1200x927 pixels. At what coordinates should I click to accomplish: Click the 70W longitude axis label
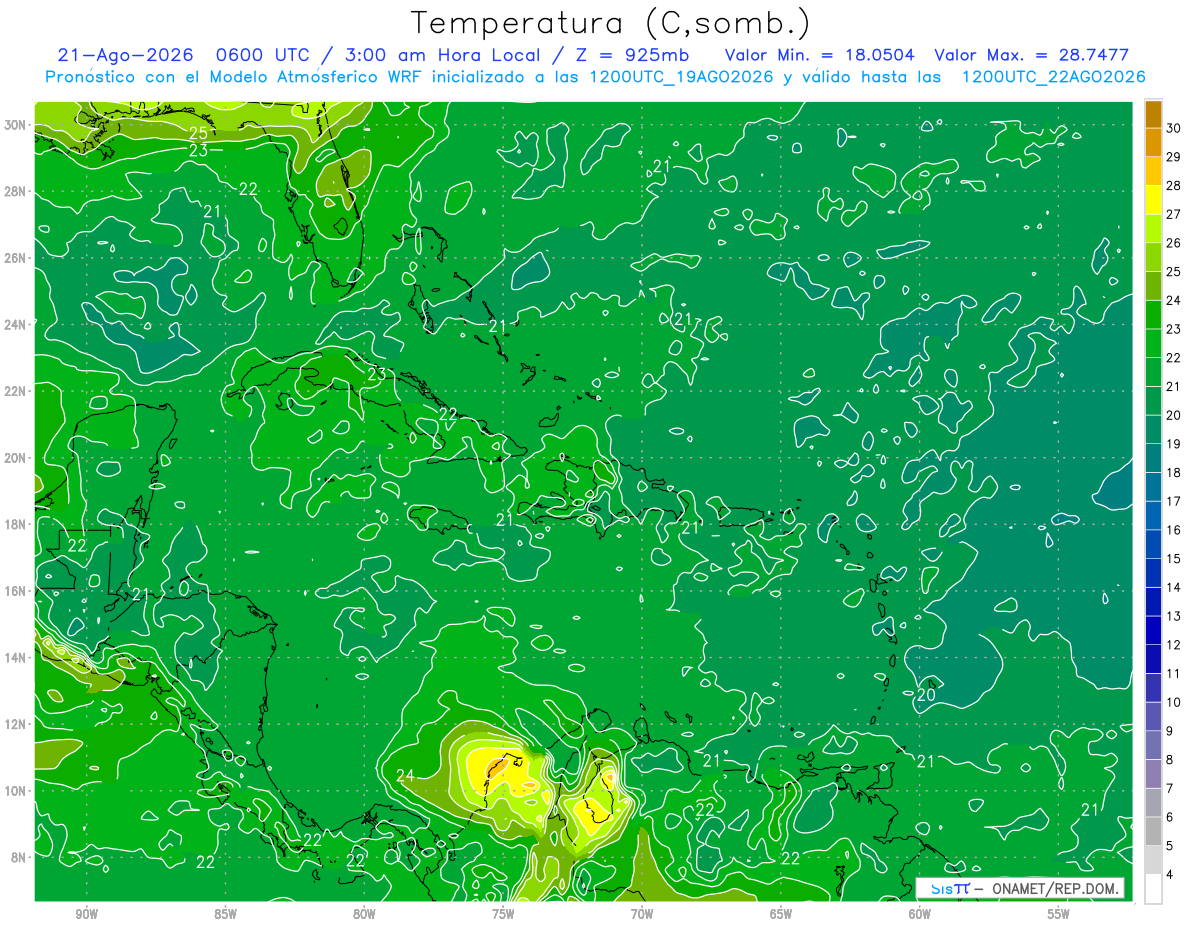642,914
